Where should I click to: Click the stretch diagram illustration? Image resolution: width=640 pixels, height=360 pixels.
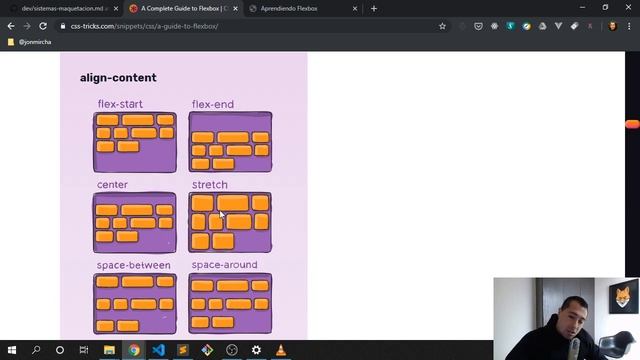[230, 222]
